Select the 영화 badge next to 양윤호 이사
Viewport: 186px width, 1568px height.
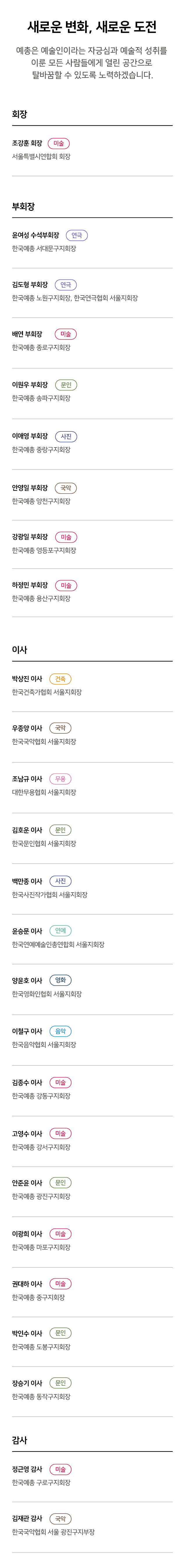60,980
